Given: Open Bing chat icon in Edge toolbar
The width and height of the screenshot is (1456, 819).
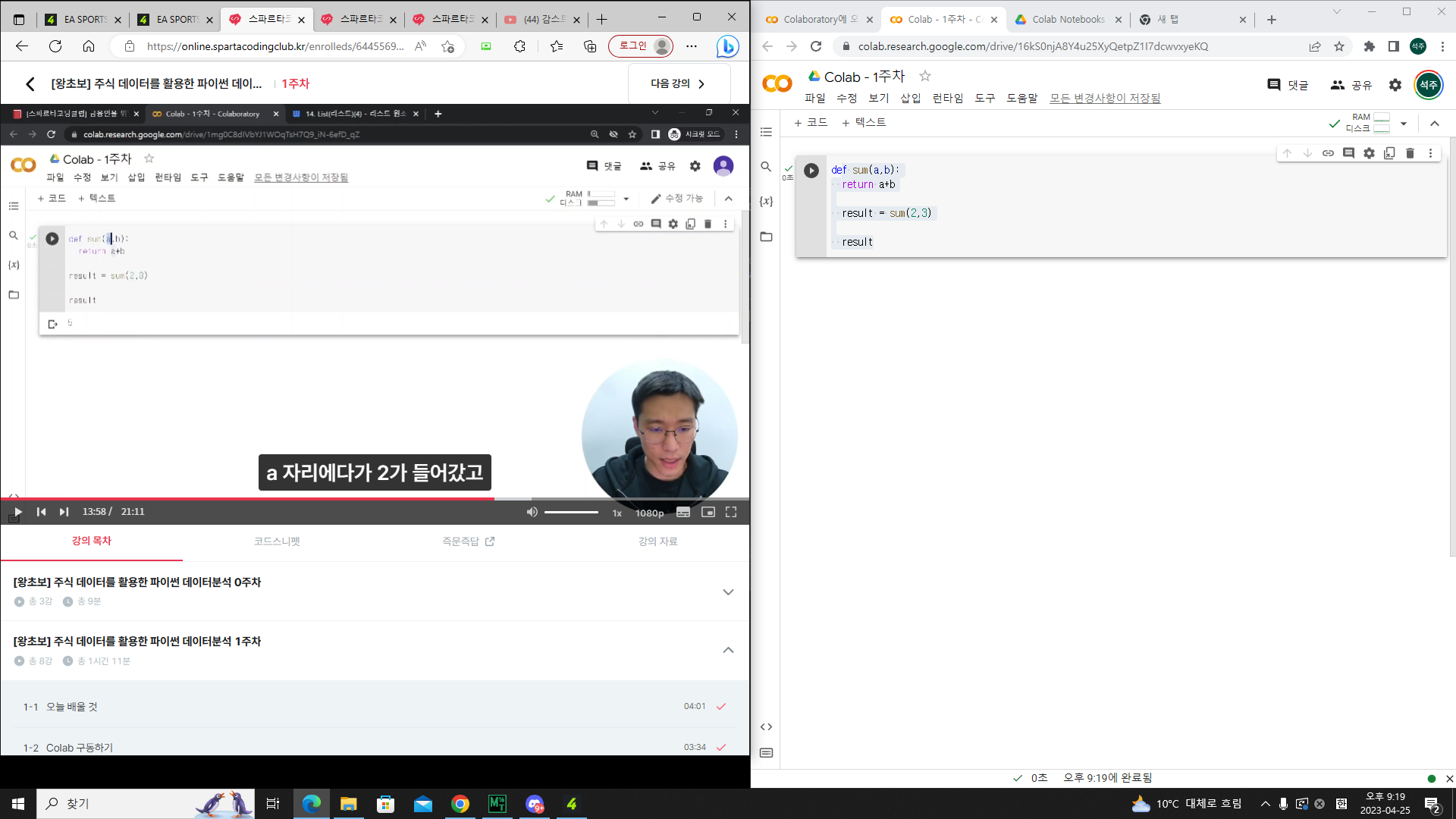Looking at the screenshot, I should point(726,46).
